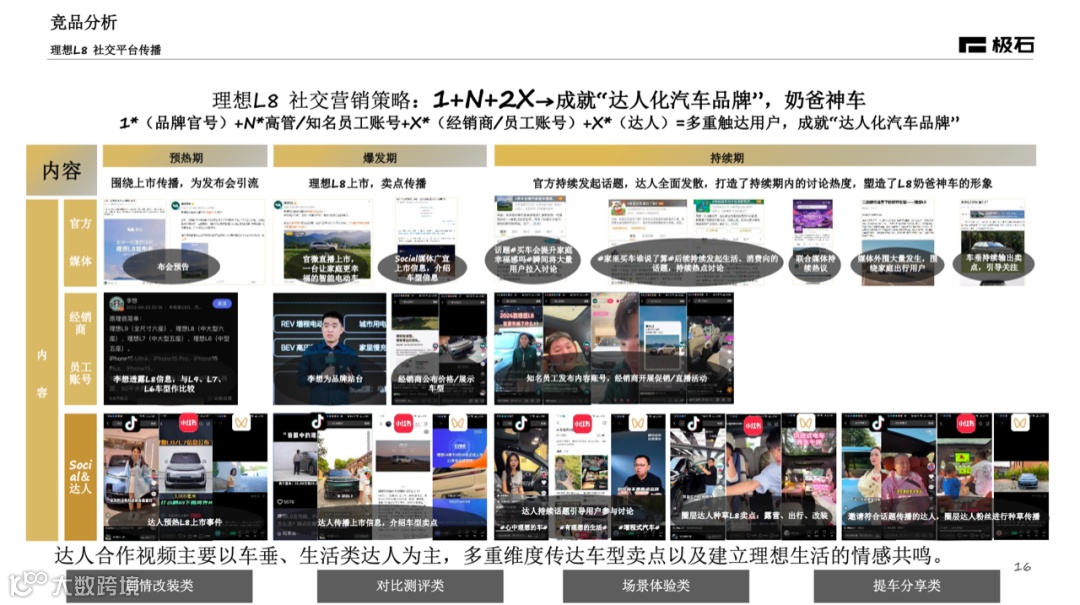The height and width of the screenshot is (605, 1080).
Task: Click the 场景体验类 button
Action: [656, 586]
